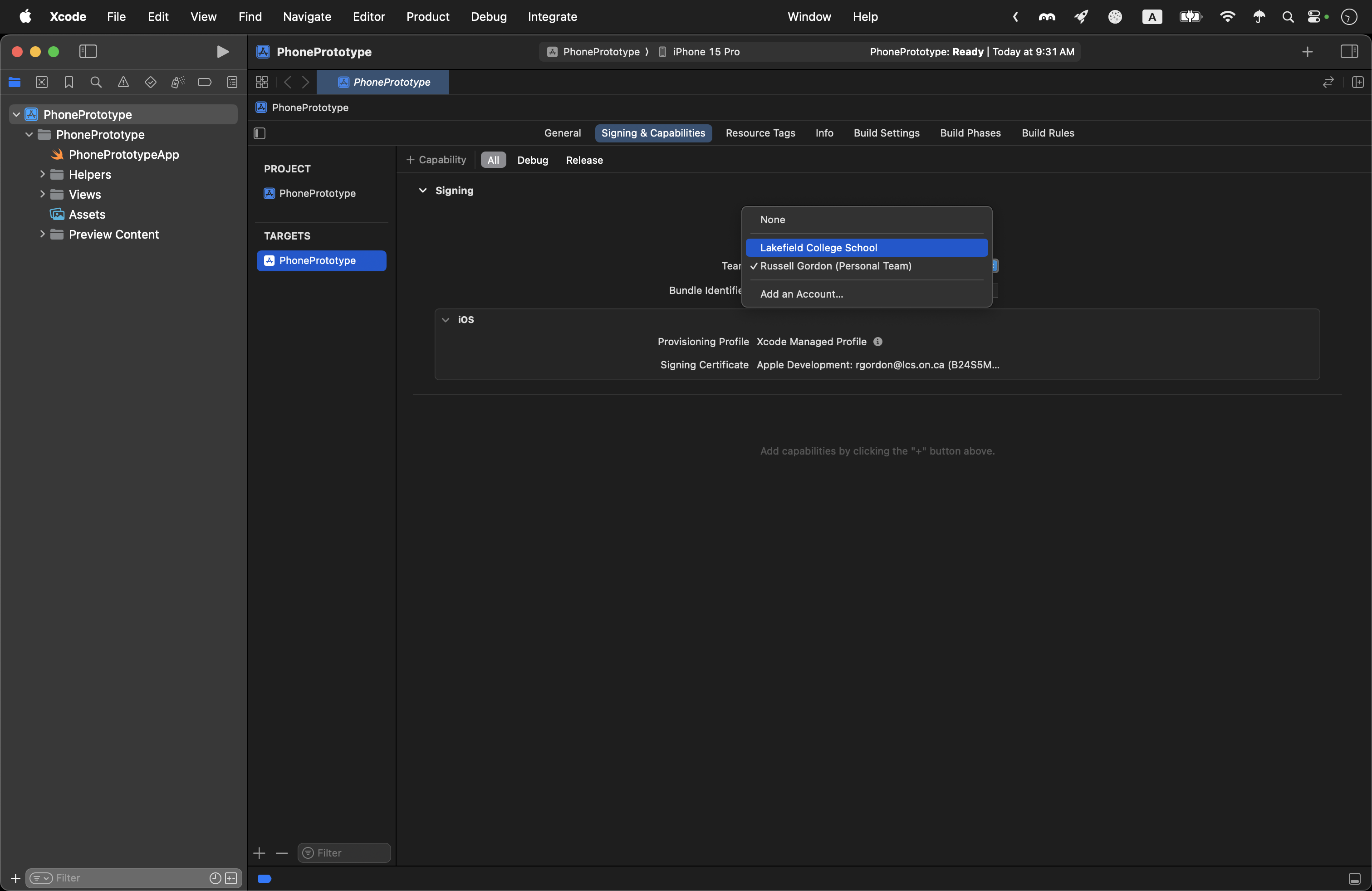Expand the Helpers folder
Image resolution: width=1372 pixels, height=891 pixels.
(42, 175)
